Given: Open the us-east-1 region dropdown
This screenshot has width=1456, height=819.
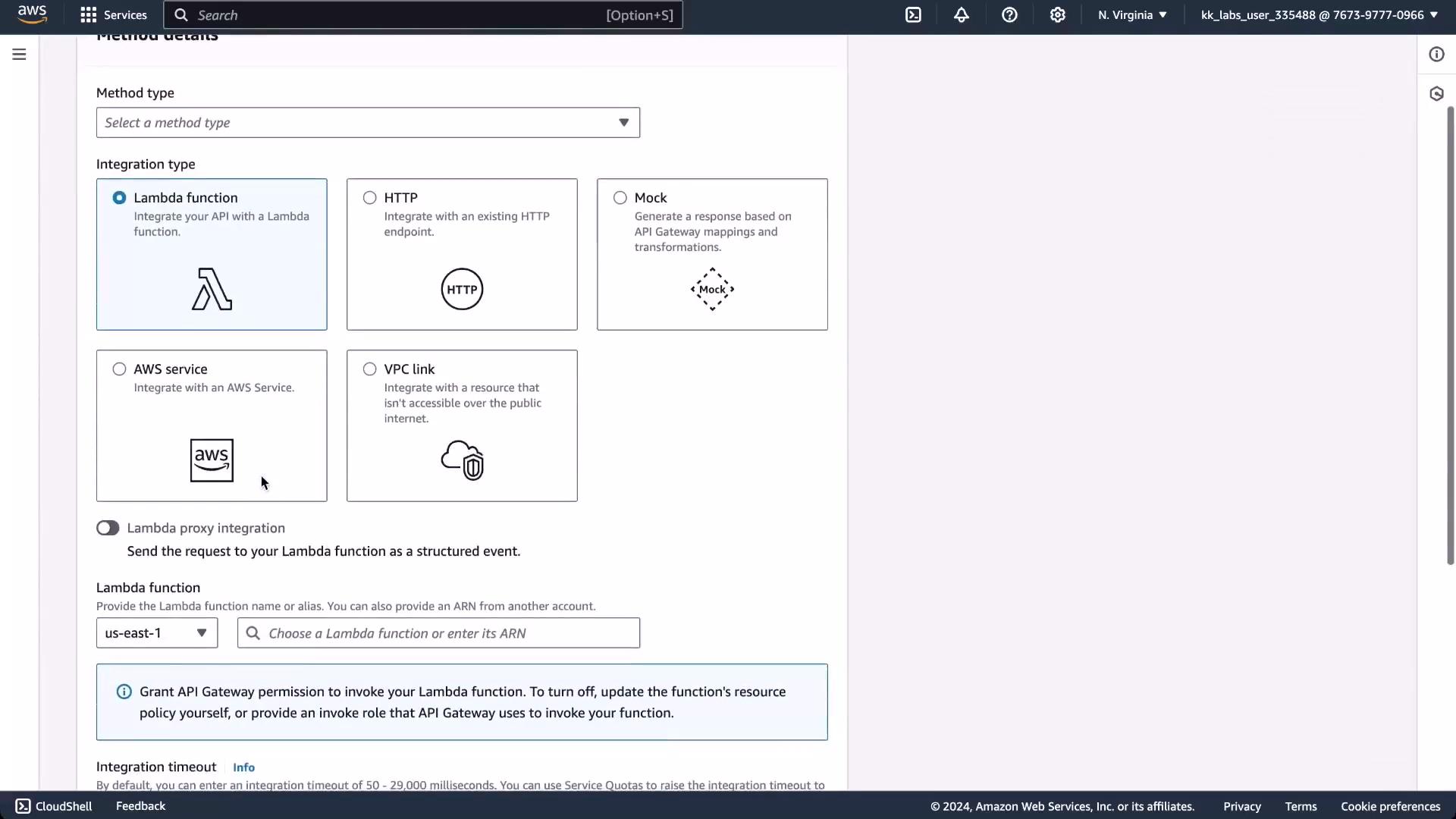Looking at the screenshot, I should [x=157, y=633].
